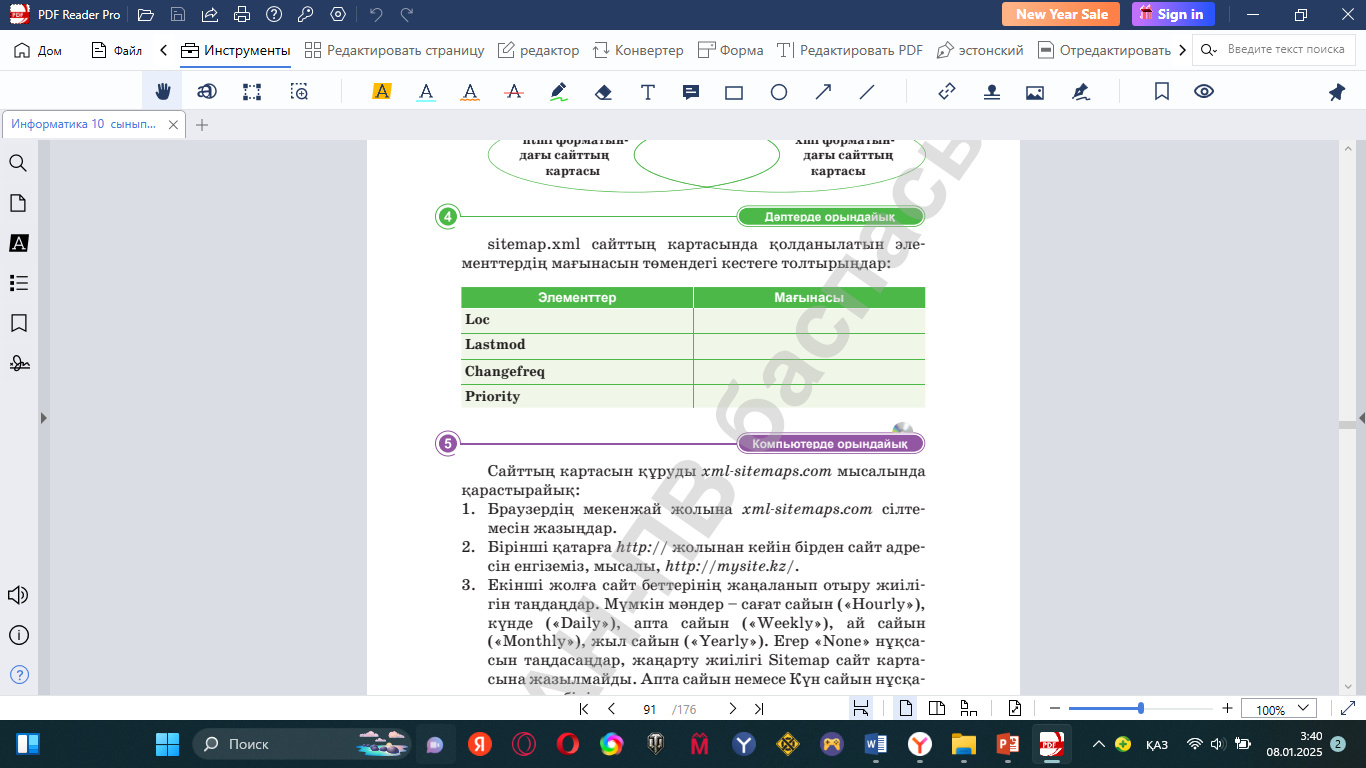Switch to Конвертер tab
This screenshot has width=1366, height=768.
[638, 50]
